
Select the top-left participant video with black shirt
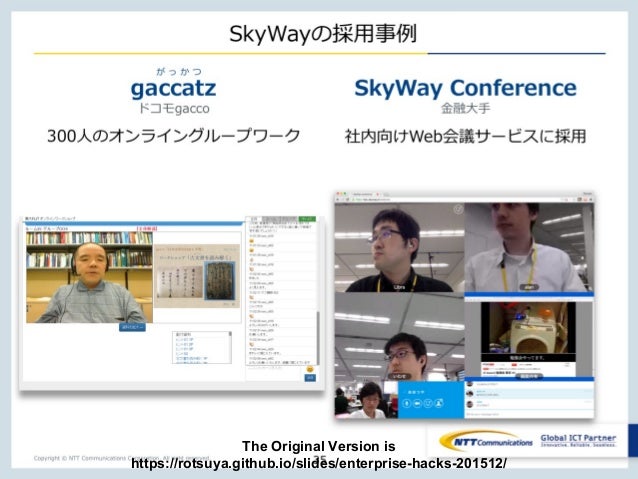(399, 247)
